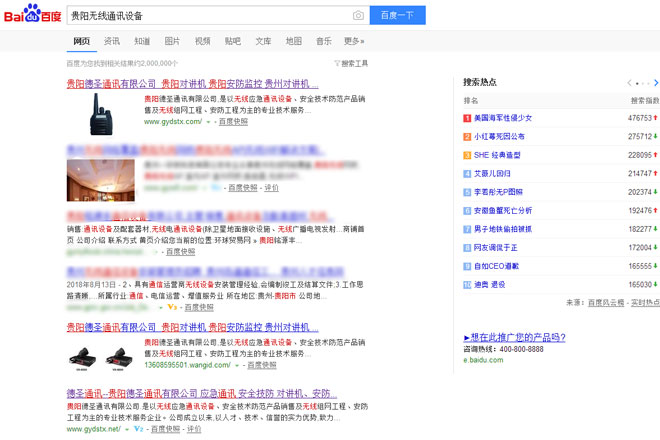Open 百度快照 for the wangid.com result

pyautogui.click(x=262, y=365)
